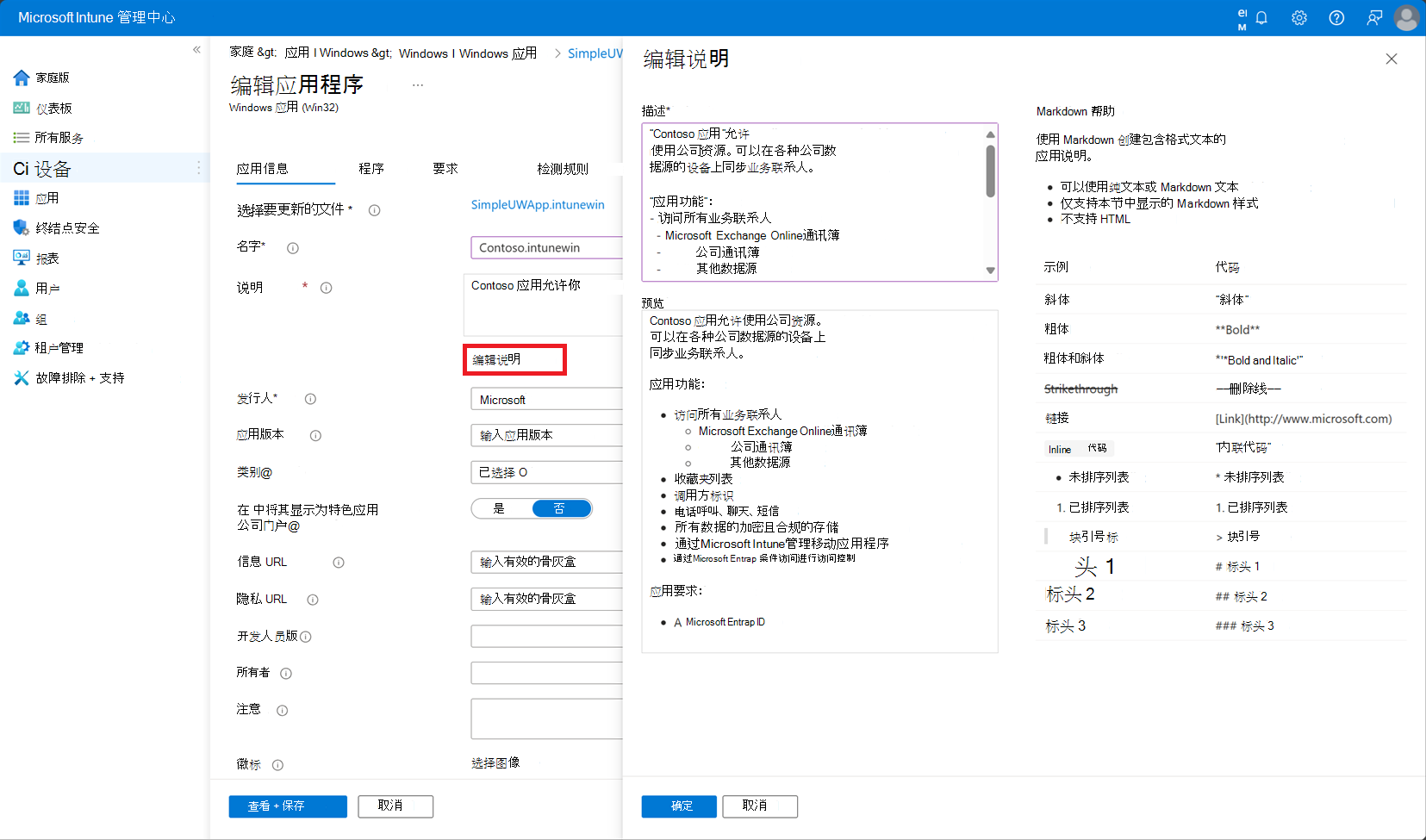Switch to 要求 tab
The image size is (1426, 840).
pos(445,169)
